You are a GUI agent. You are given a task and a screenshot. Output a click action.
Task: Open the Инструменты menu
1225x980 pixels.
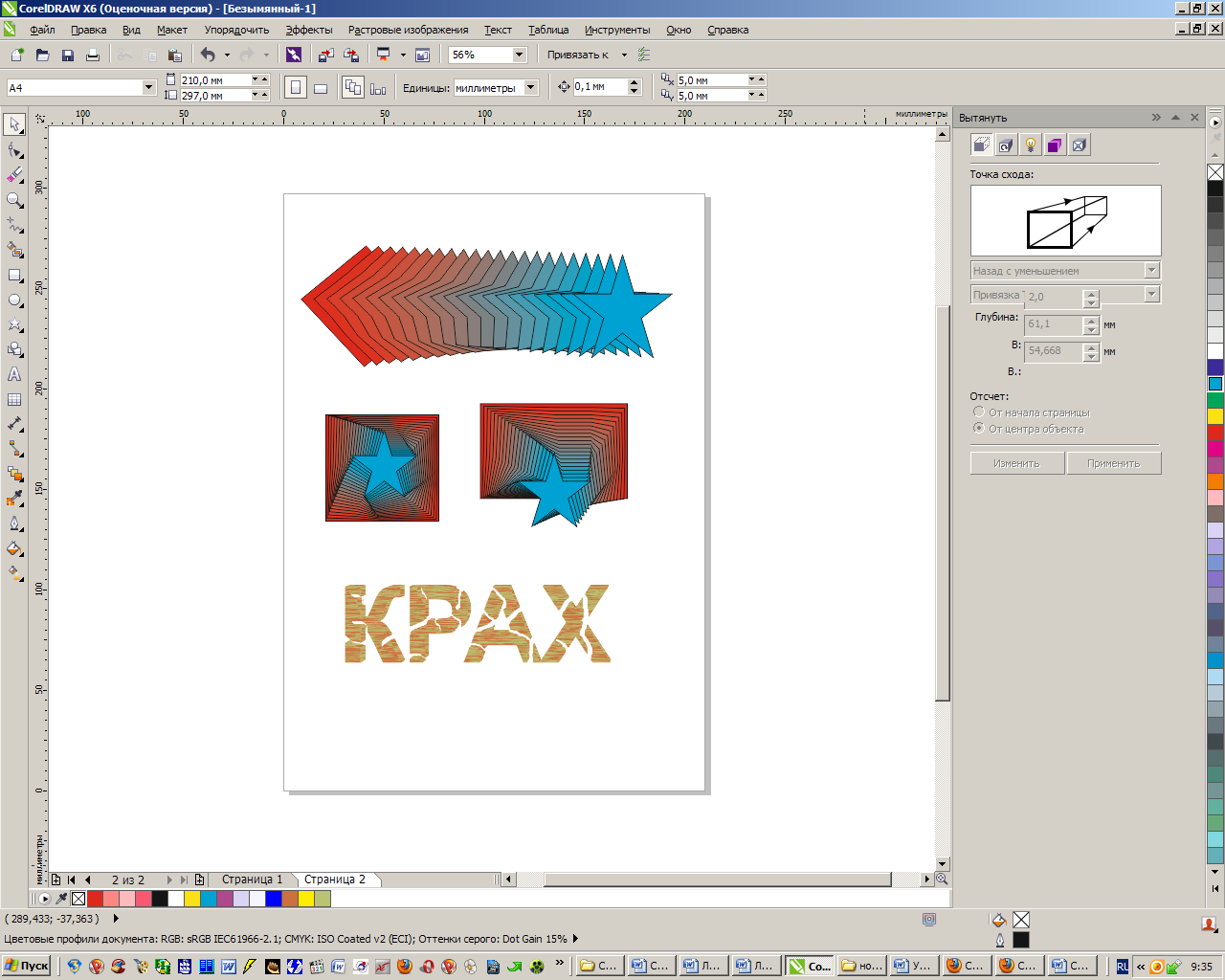click(x=617, y=30)
